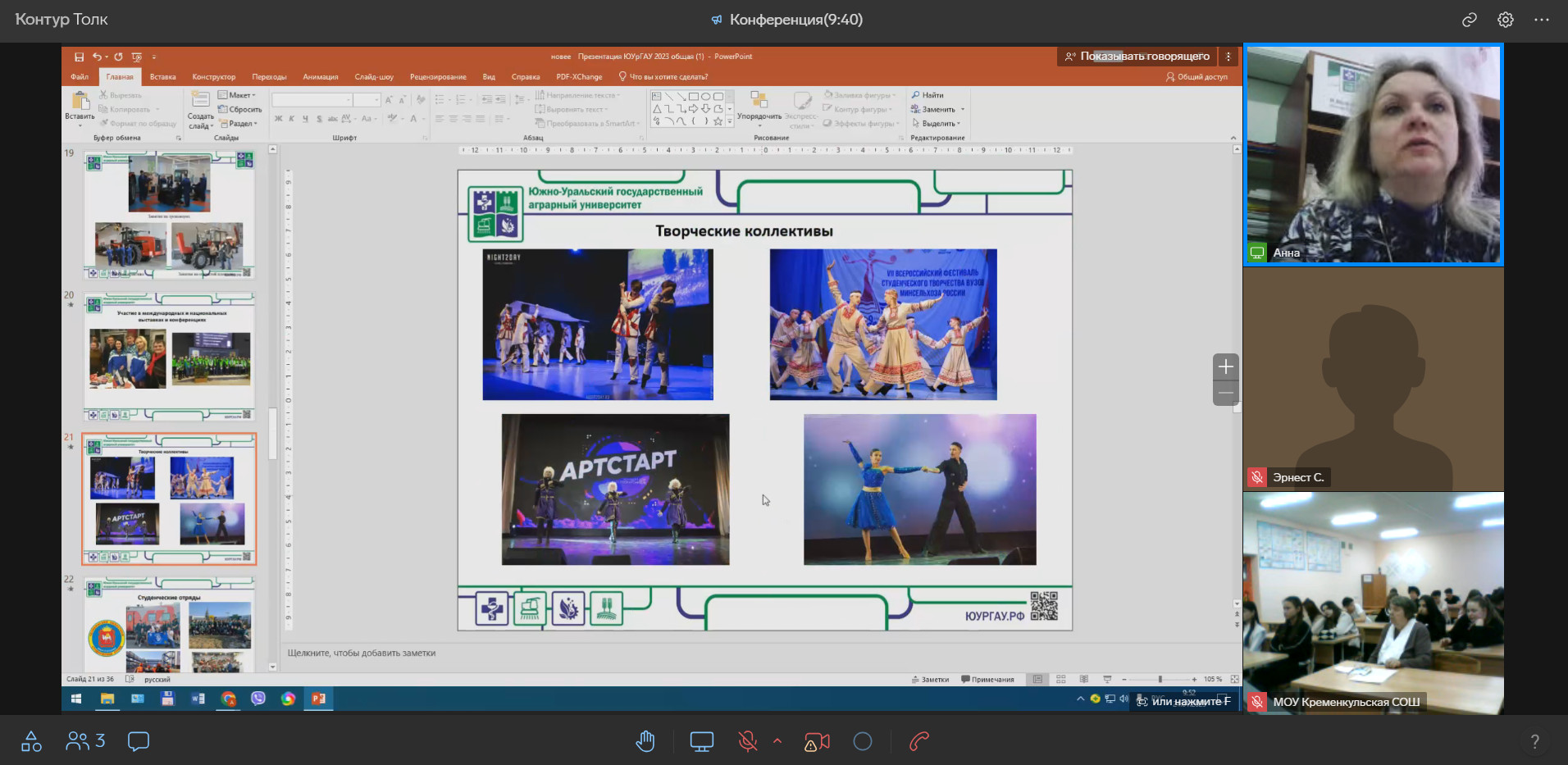Open the shapes apps icon in the bottom bar
This screenshot has width=1568, height=765.
click(x=31, y=742)
